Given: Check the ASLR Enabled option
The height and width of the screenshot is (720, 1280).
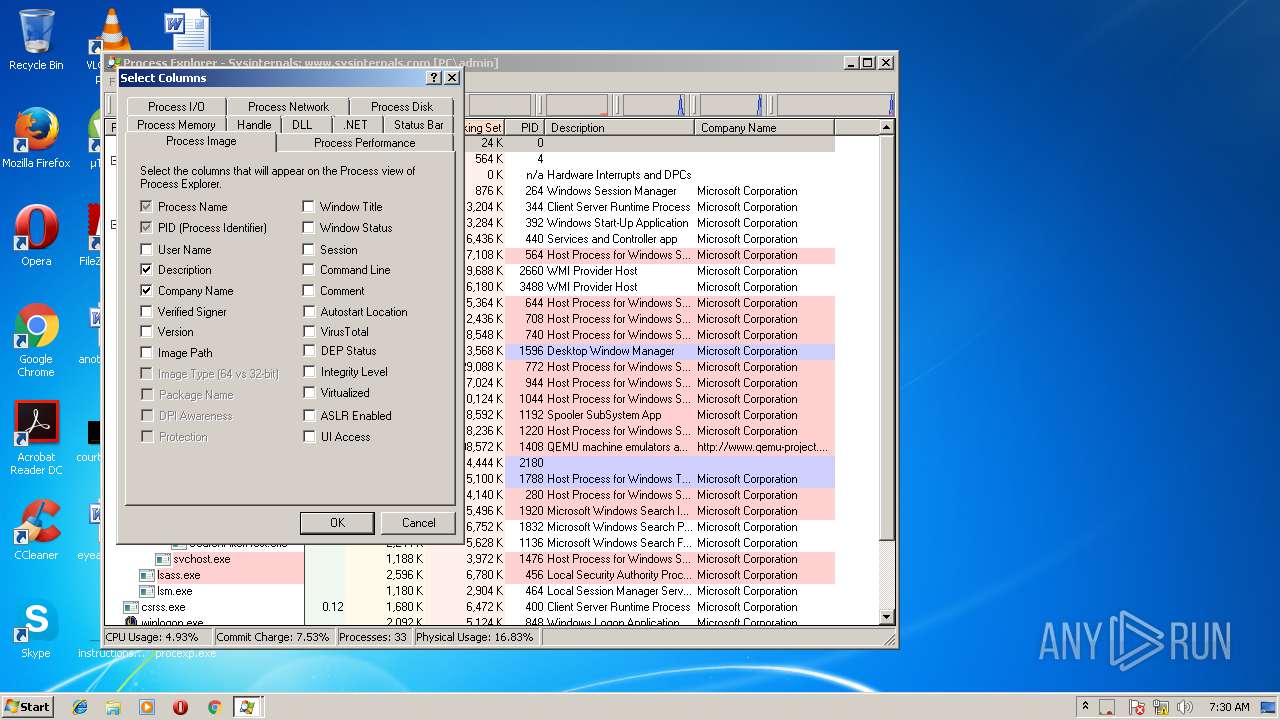Looking at the screenshot, I should coord(309,416).
